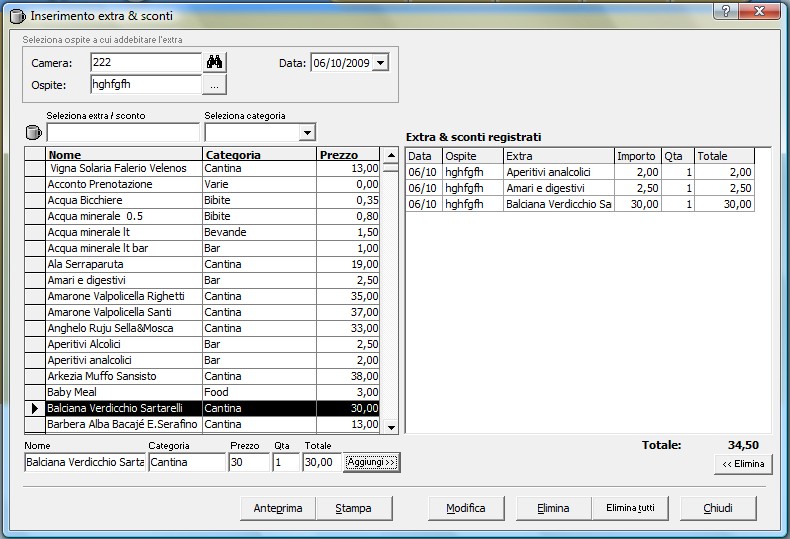Click the Totale column header in registered table
This screenshot has height=539, width=790.
tap(725, 156)
